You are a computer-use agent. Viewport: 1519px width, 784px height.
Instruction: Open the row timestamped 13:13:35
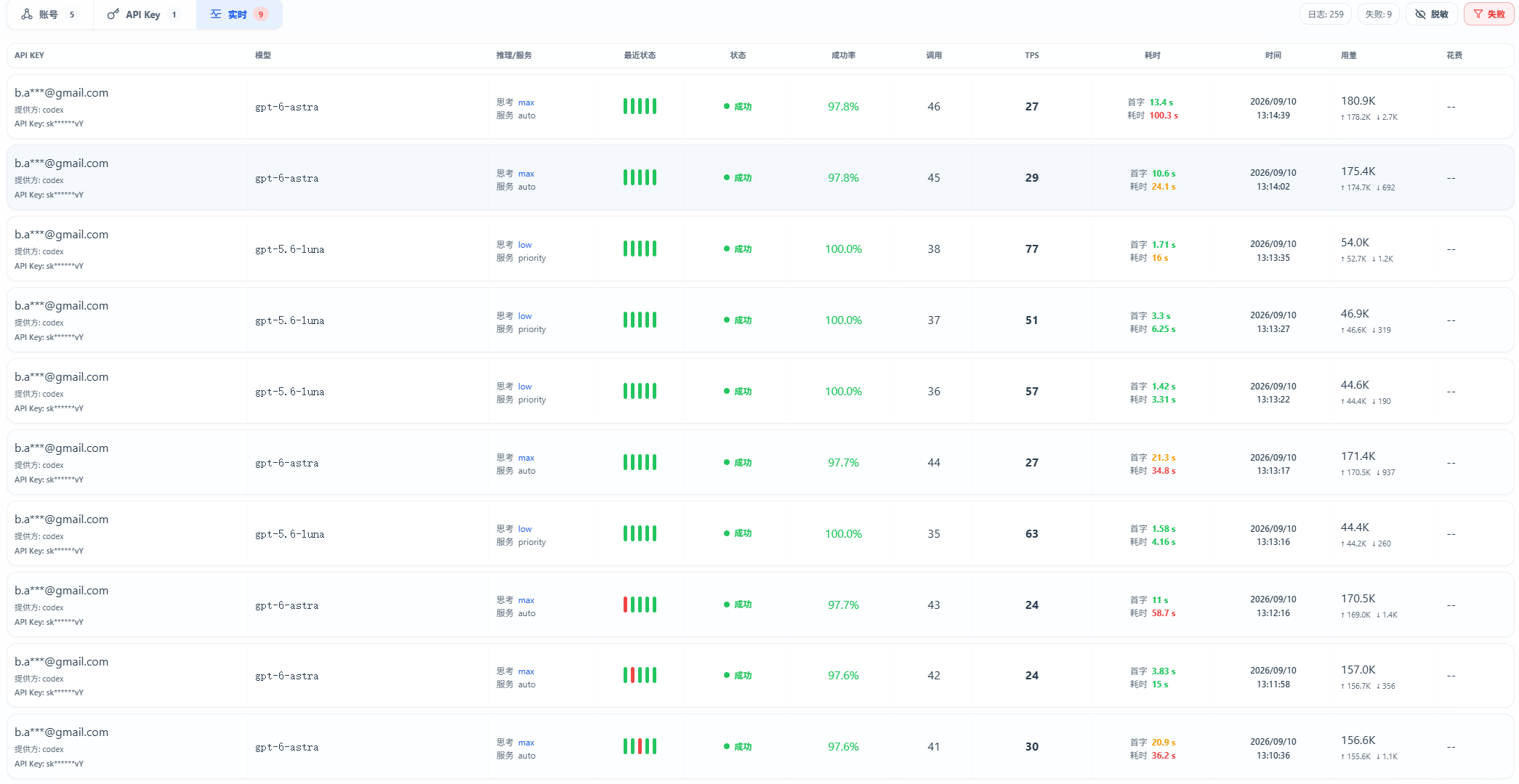coord(760,249)
